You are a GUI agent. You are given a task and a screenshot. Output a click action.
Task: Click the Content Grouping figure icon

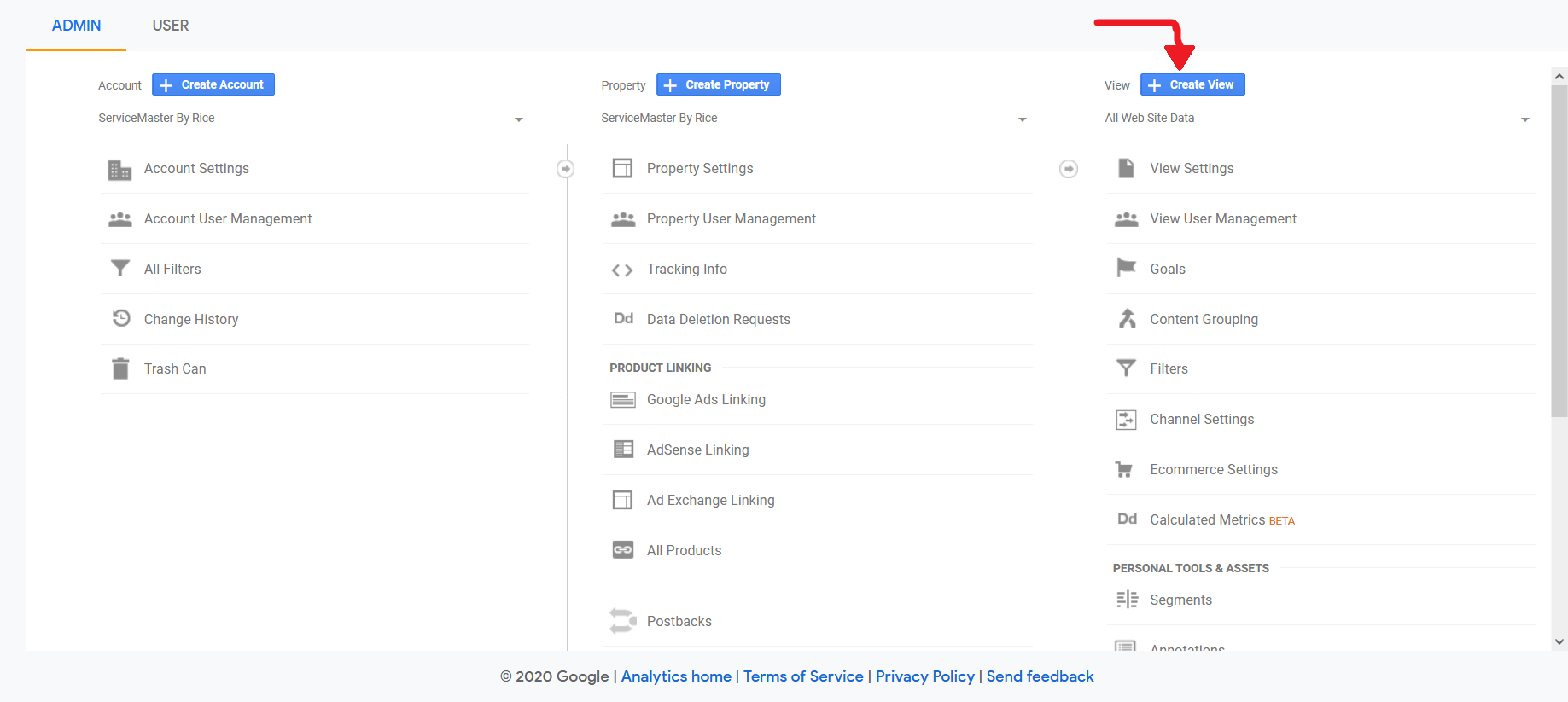click(1128, 318)
